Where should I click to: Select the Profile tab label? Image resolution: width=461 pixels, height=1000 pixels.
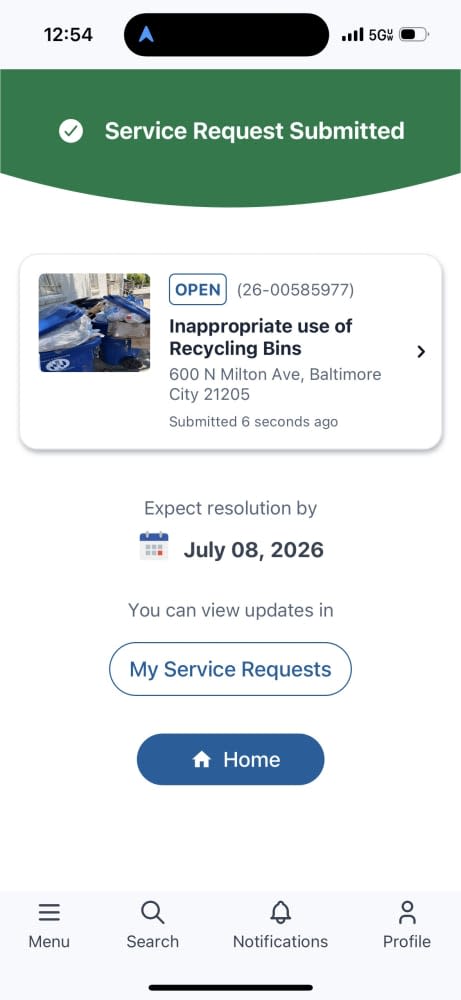(x=407, y=941)
